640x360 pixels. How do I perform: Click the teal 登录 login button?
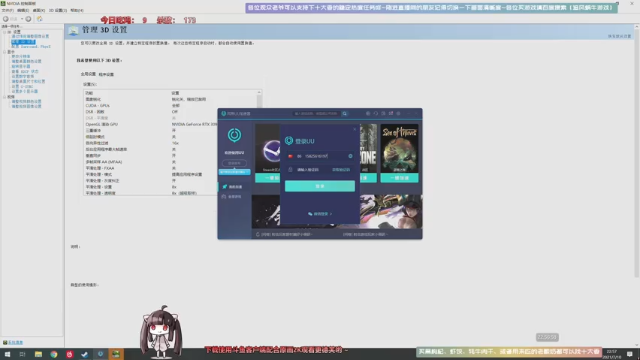point(320,186)
